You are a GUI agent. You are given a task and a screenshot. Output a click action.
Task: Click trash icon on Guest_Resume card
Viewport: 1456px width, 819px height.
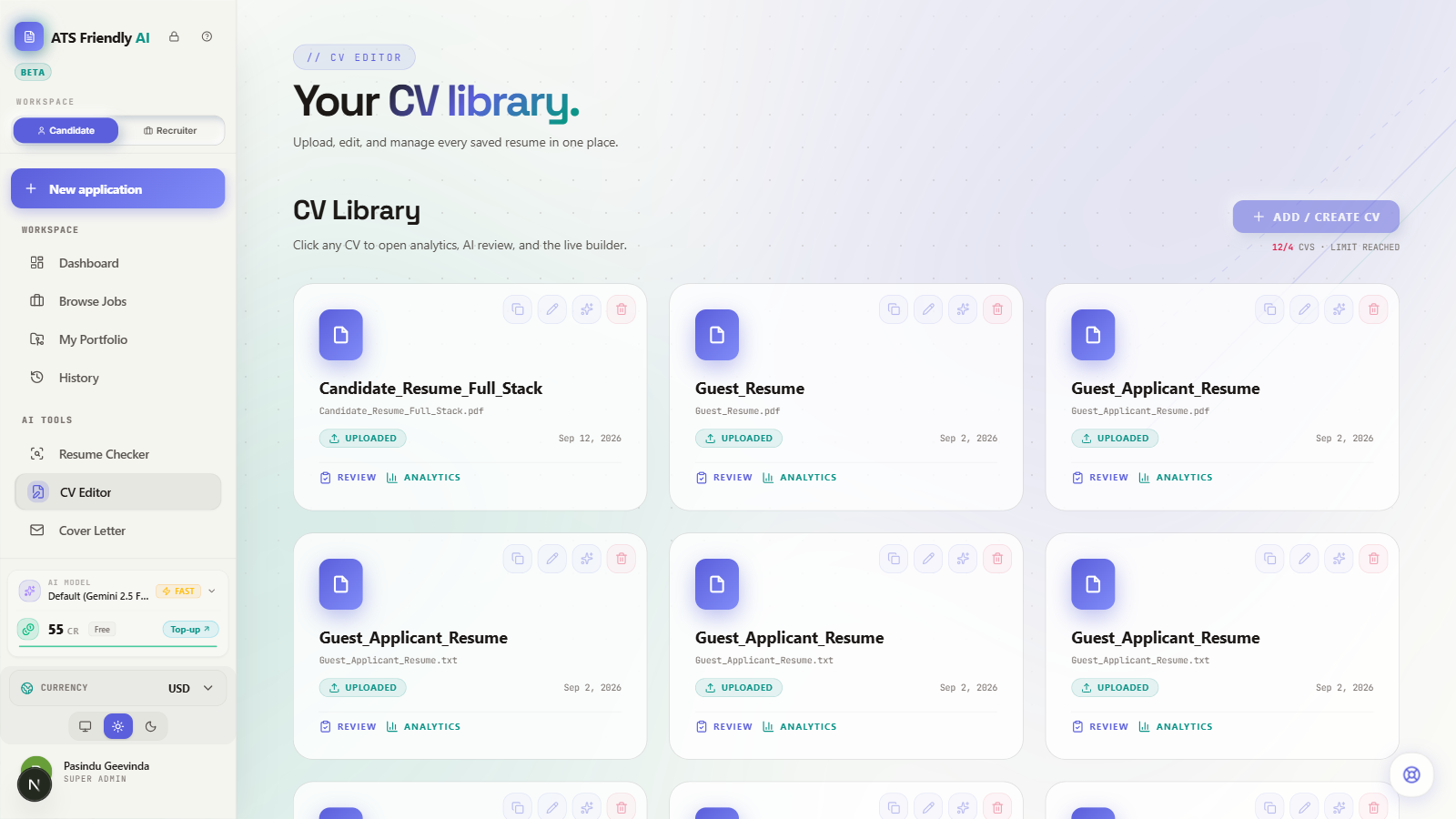(x=997, y=309)
